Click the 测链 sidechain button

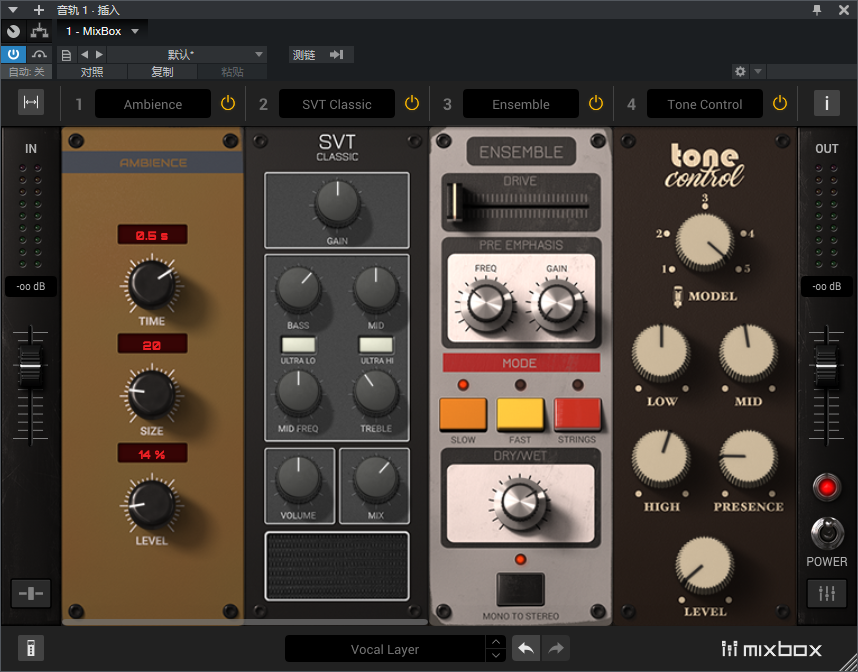(x=321, y=55)
